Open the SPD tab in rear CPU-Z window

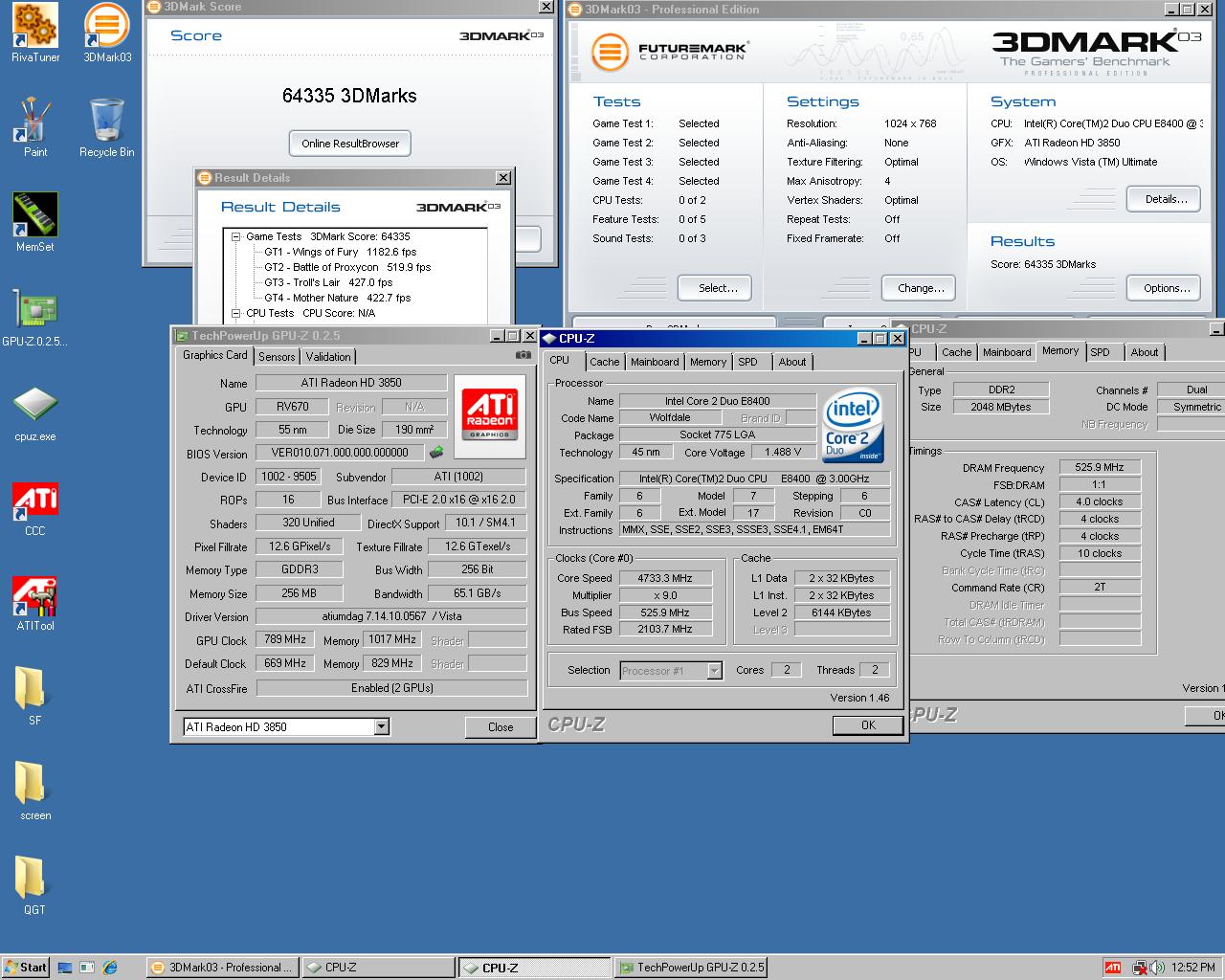coord(1101,352)
